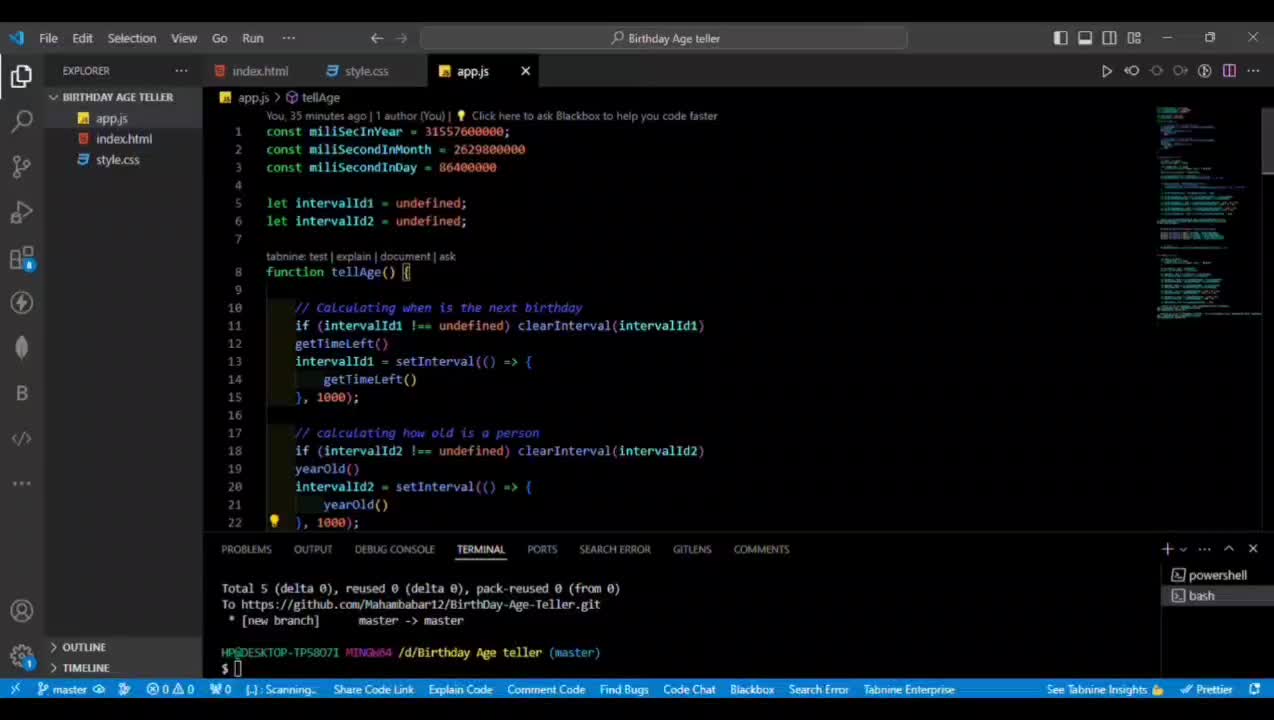Click the Manage gear icon

pos(22,656)
